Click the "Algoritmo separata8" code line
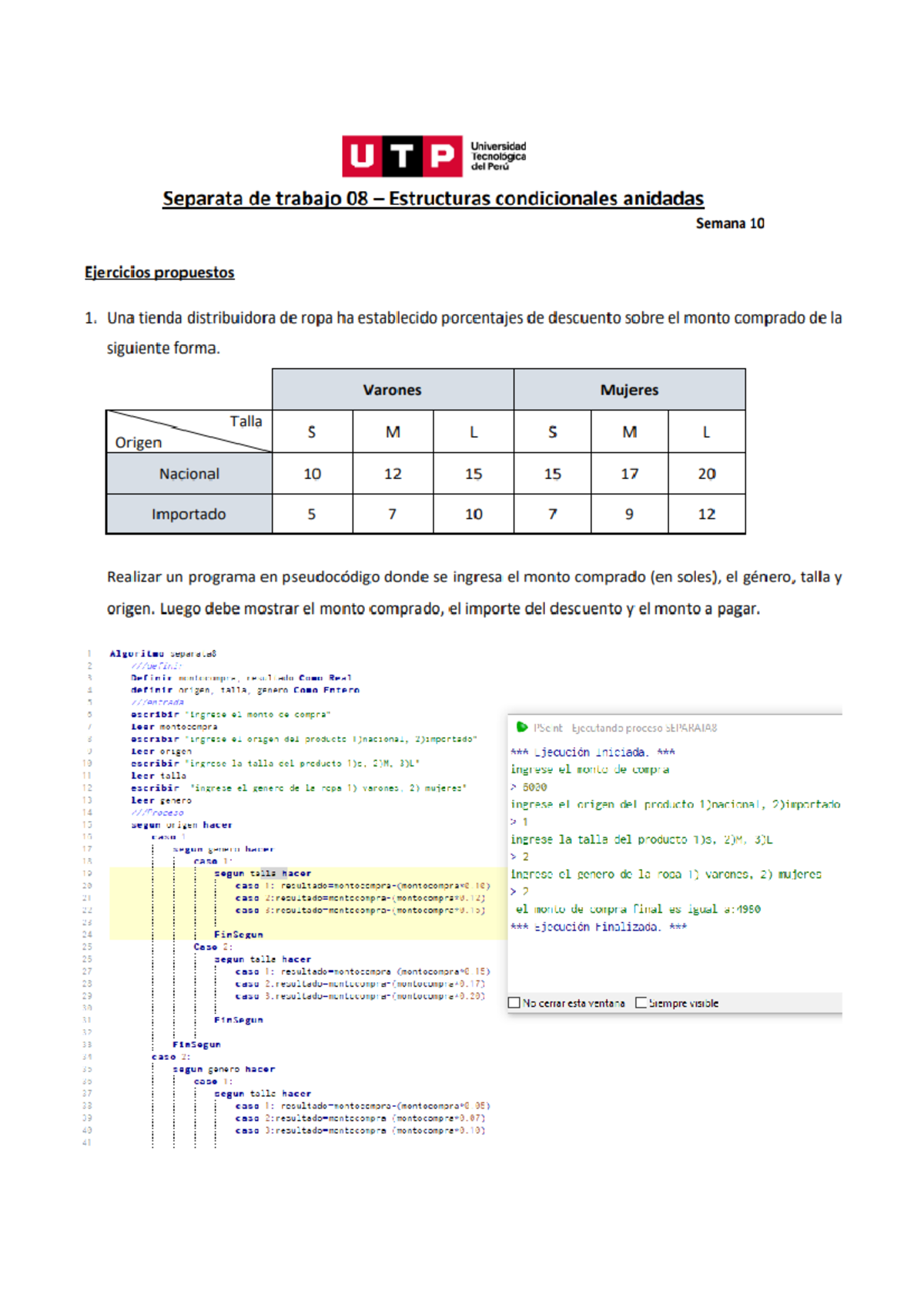 [163, 654]
